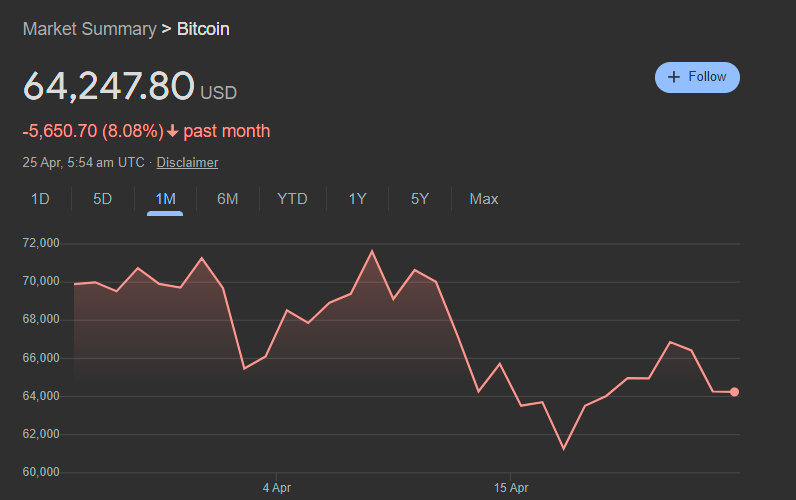The image size is (796, 500).
Task: Select the YTD time range tab
Action: point(292,199)
